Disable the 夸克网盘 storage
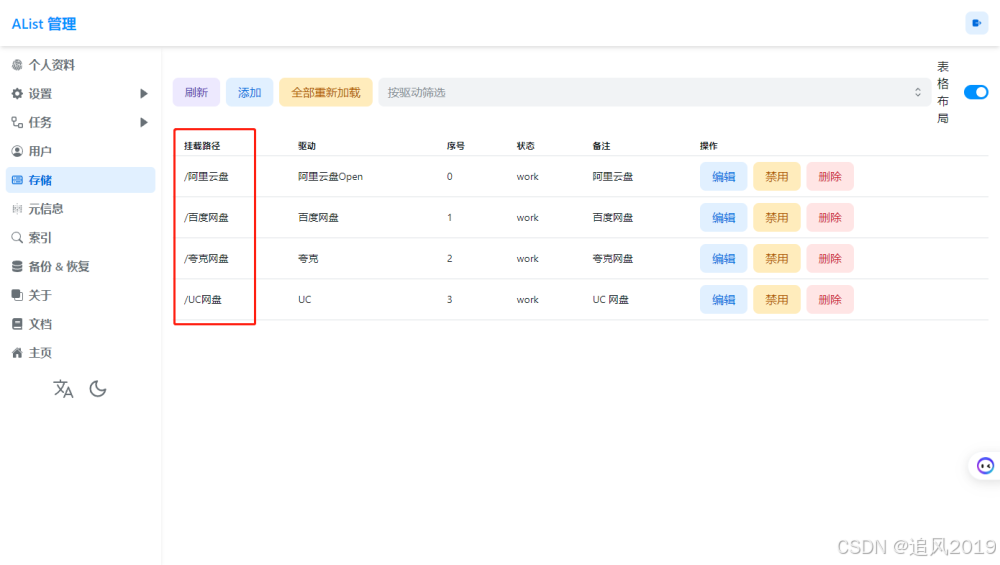 tap(776, 258)
